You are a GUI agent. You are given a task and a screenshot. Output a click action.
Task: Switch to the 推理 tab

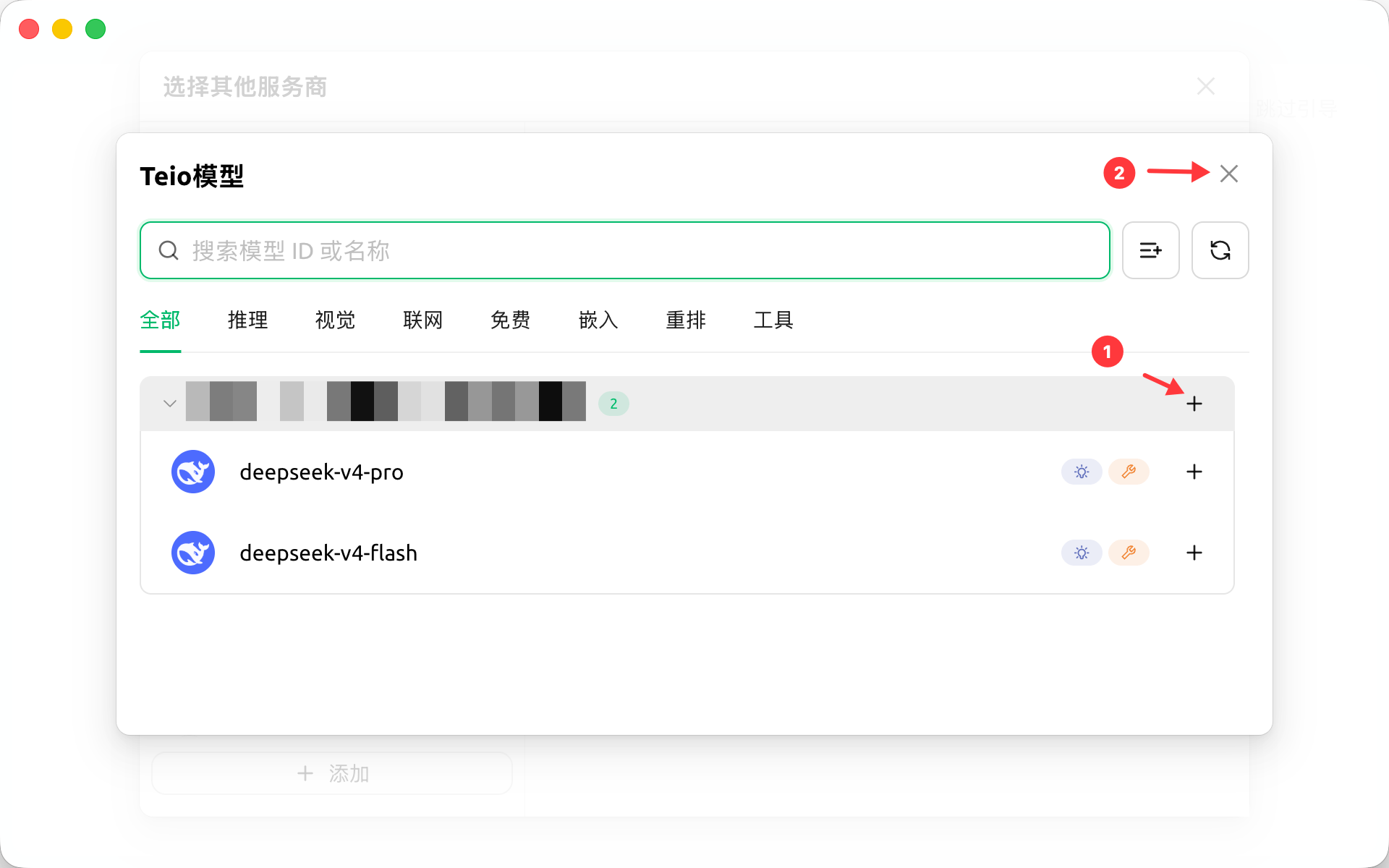pyautogui.click(x=247, y=320)
